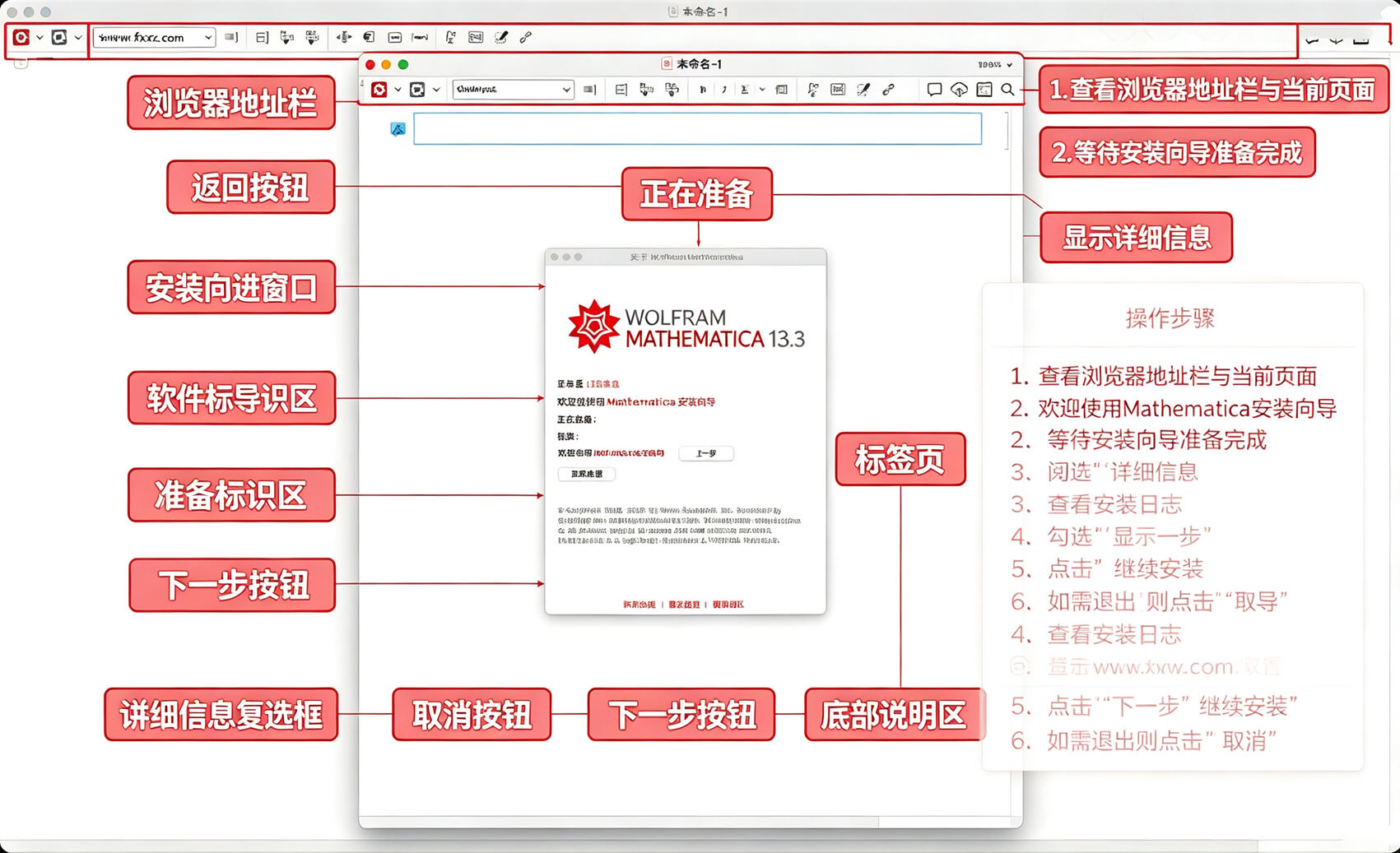Click the blue cell marker icon left of input cell
The image size is (1400, 853).
398,129
